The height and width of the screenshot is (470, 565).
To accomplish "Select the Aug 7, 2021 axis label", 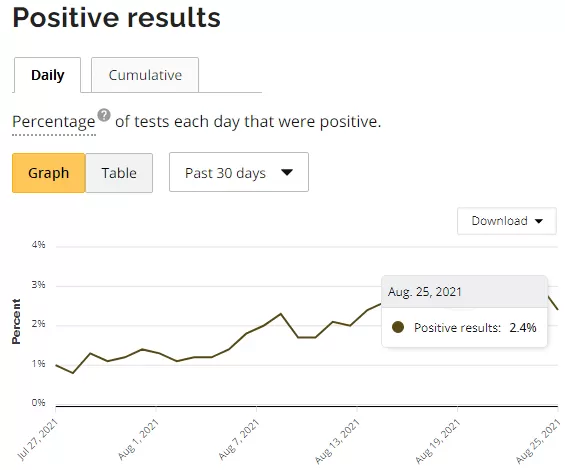I will (239, 439).
